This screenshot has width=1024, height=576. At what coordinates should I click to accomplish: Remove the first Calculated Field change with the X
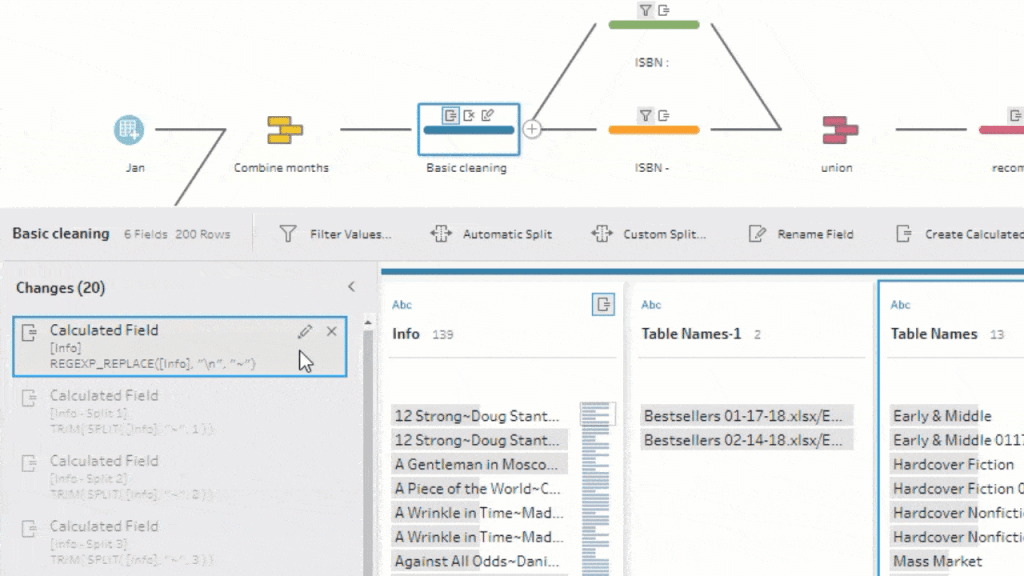[x=332, y=331]
